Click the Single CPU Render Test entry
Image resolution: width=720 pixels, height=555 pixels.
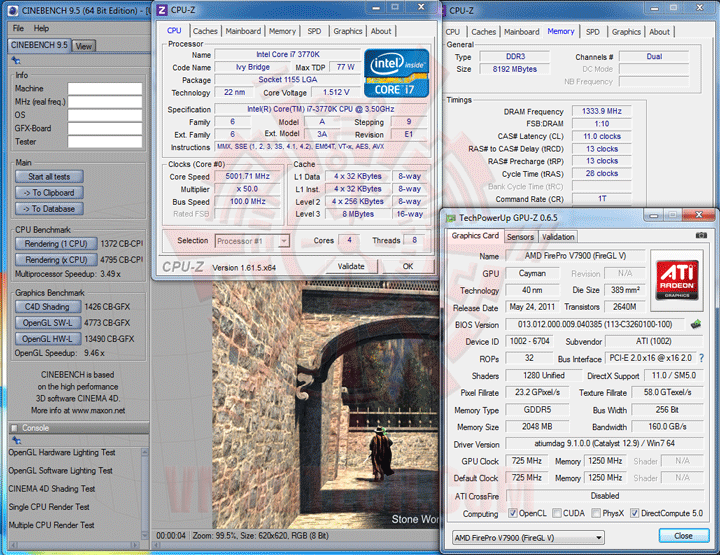[x=49, y=507]
